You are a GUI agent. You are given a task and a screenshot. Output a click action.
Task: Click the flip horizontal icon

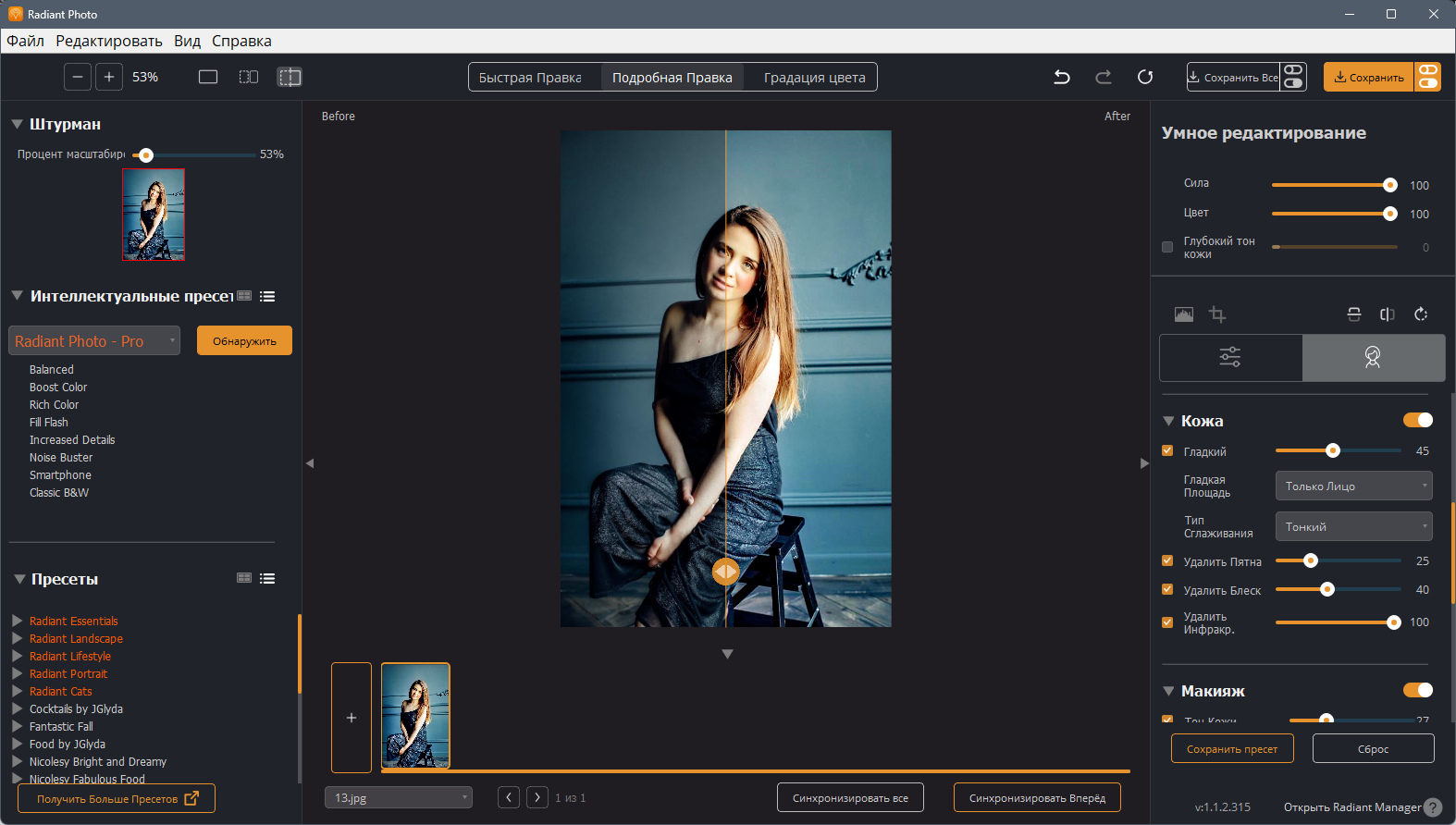[x=1388, y=314]
